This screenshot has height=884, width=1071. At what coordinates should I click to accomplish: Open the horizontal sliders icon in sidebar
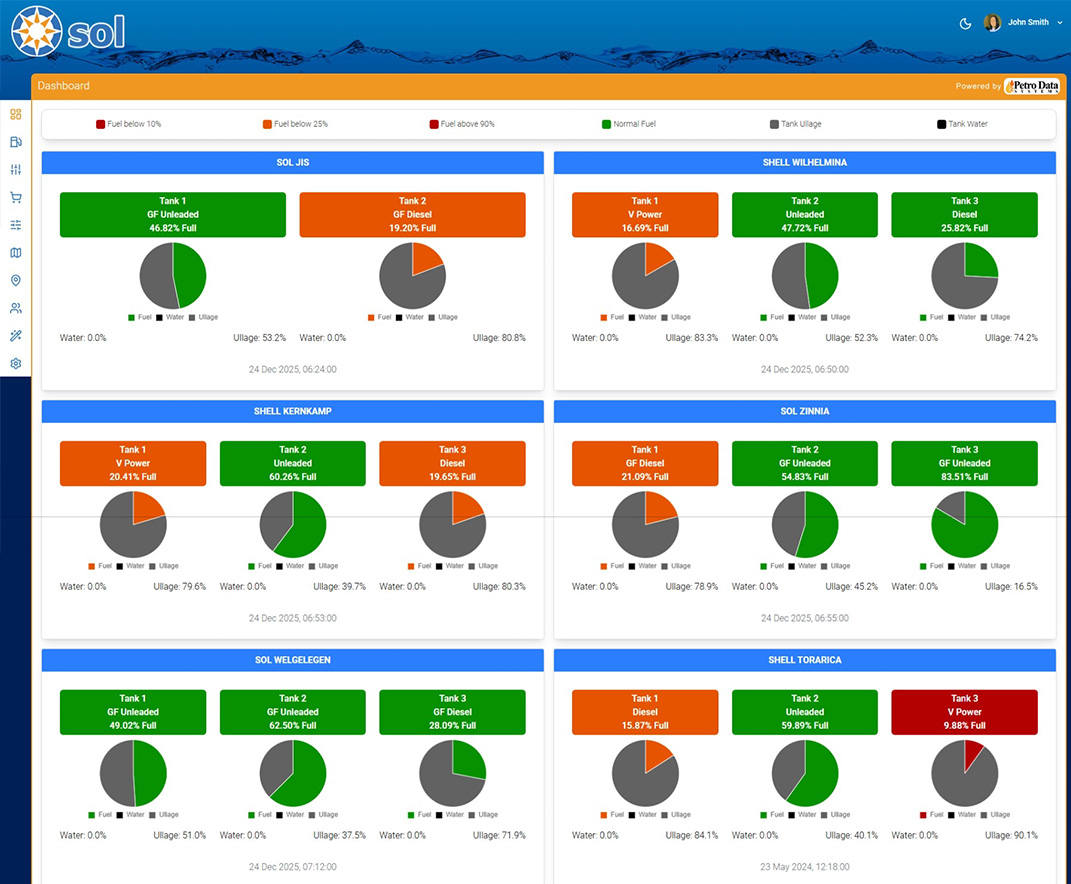16,225
